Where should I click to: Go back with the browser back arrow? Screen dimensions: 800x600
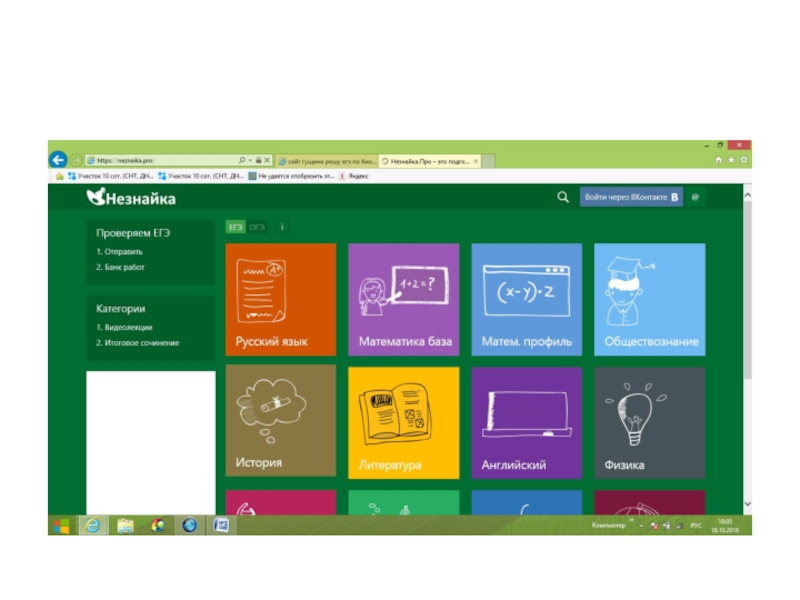58,160
